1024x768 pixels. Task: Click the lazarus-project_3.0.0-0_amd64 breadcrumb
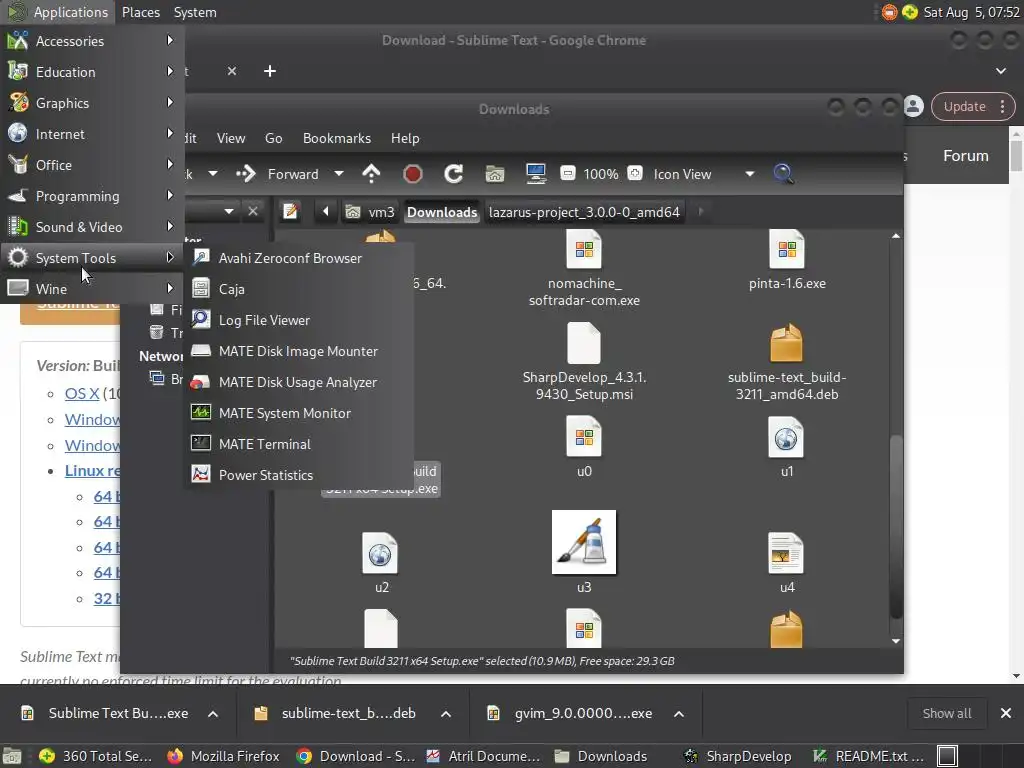(584, 212)
